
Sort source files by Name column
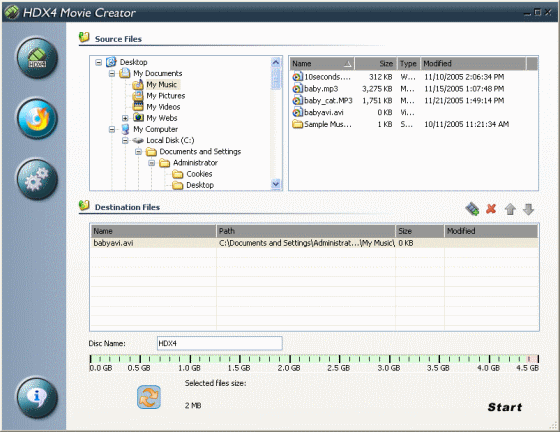(322, 64)
